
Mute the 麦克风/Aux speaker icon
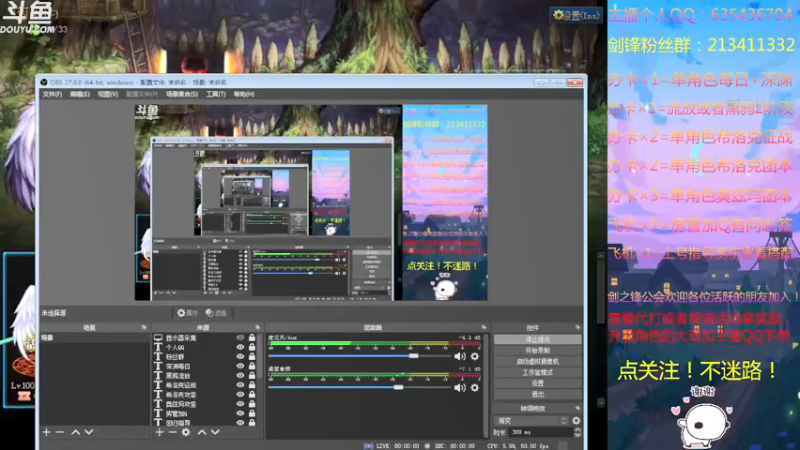tap(460, 357)
